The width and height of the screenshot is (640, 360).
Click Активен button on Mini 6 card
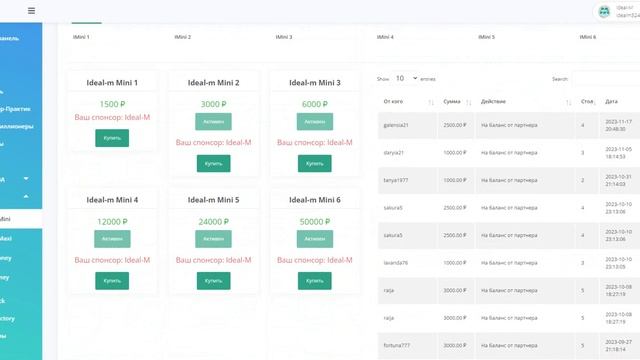[x=315, y=239]
